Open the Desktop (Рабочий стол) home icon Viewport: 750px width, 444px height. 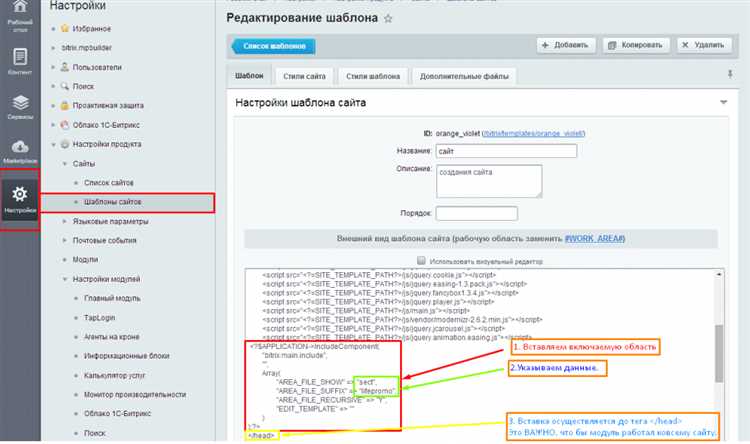20,7
